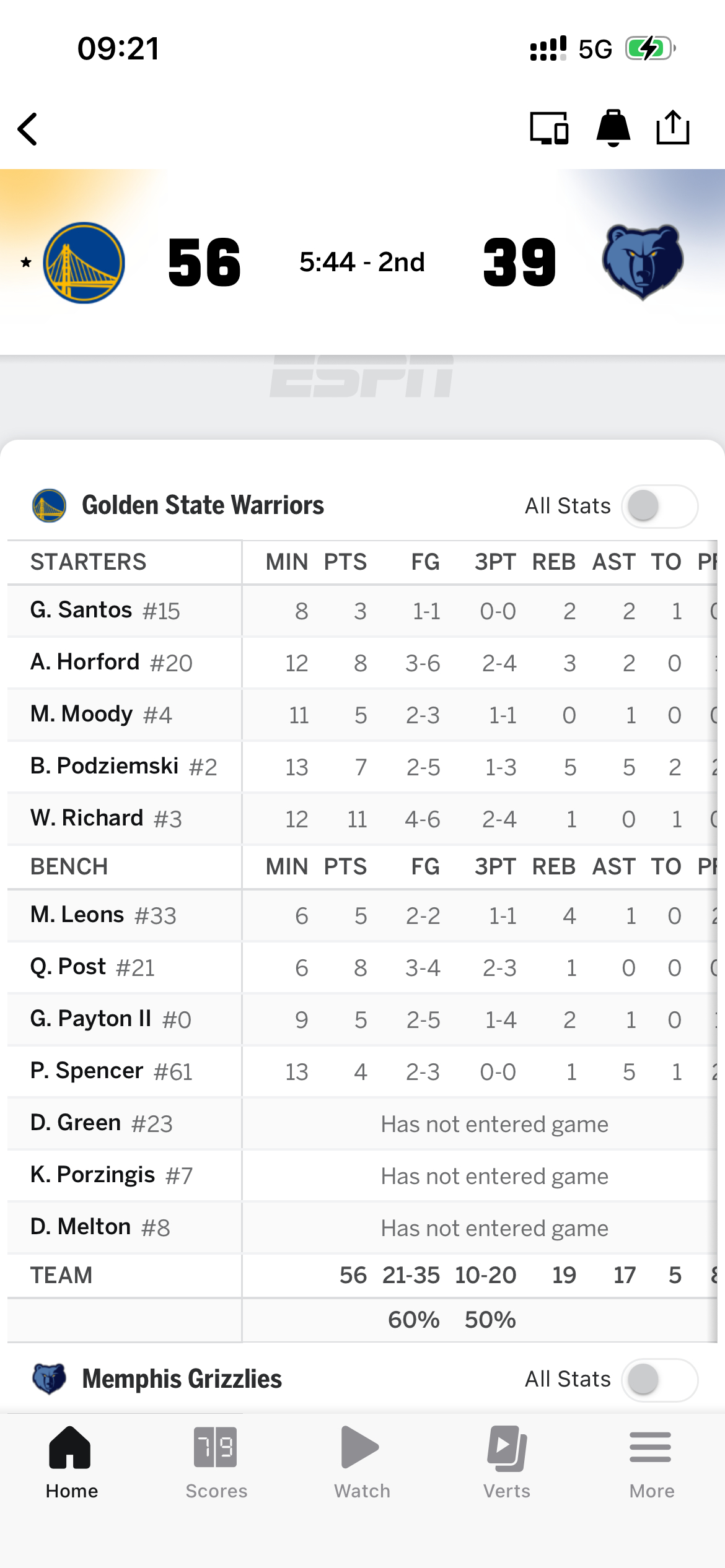Select player W. Richard #3
725x1568 pixels.
(x=106, y=819)
